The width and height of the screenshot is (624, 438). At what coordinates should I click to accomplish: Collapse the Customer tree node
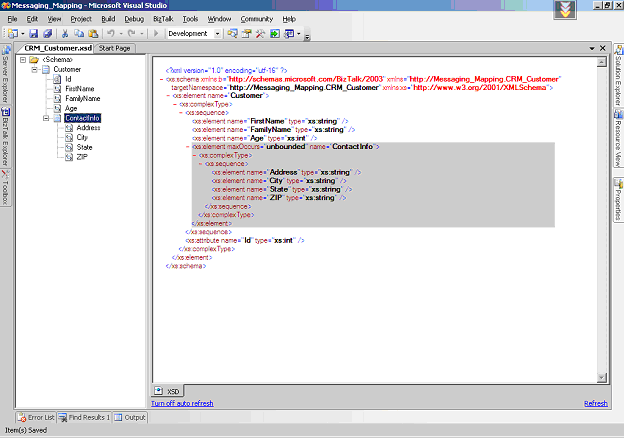coord(35,70)
